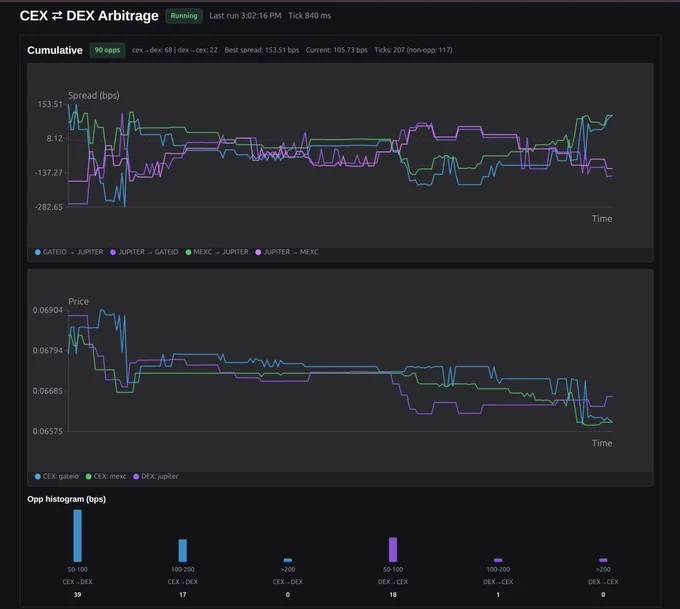Viewport: 680px width, 609px height.
Task: Click 'Tick 840 ms' text
Action: tap(310, 16)
